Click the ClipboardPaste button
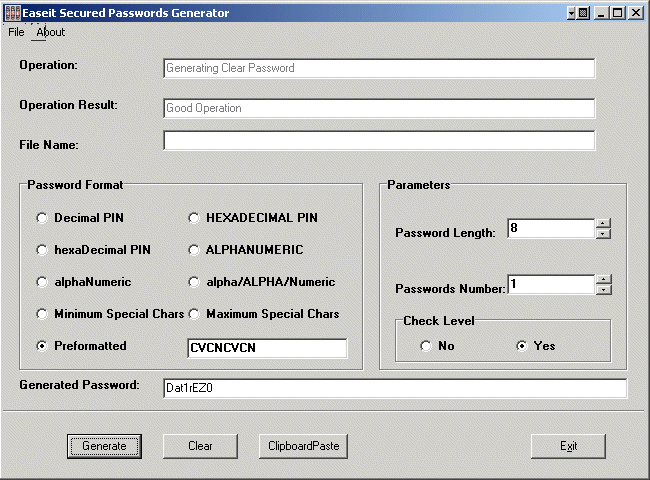 click(x=303, y=446)
